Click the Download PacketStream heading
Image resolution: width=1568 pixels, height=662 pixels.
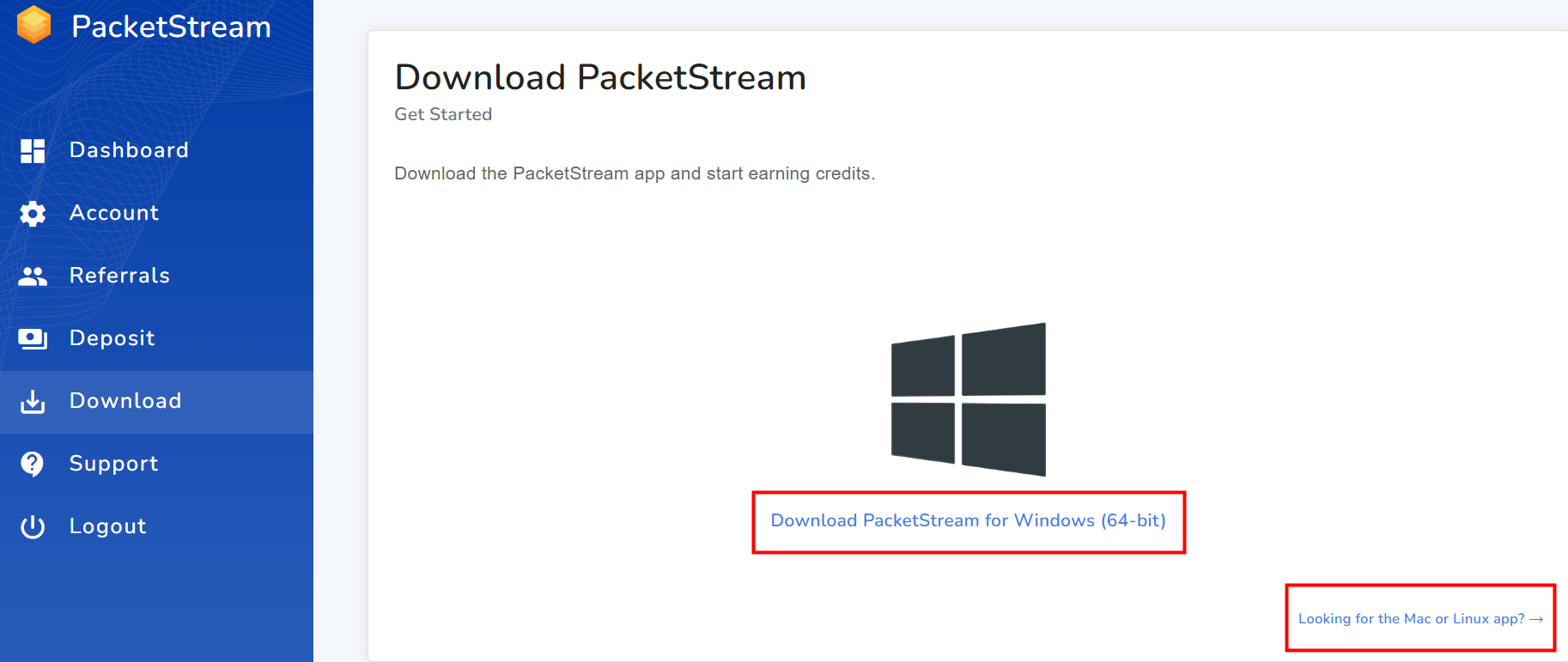(600, 77)
